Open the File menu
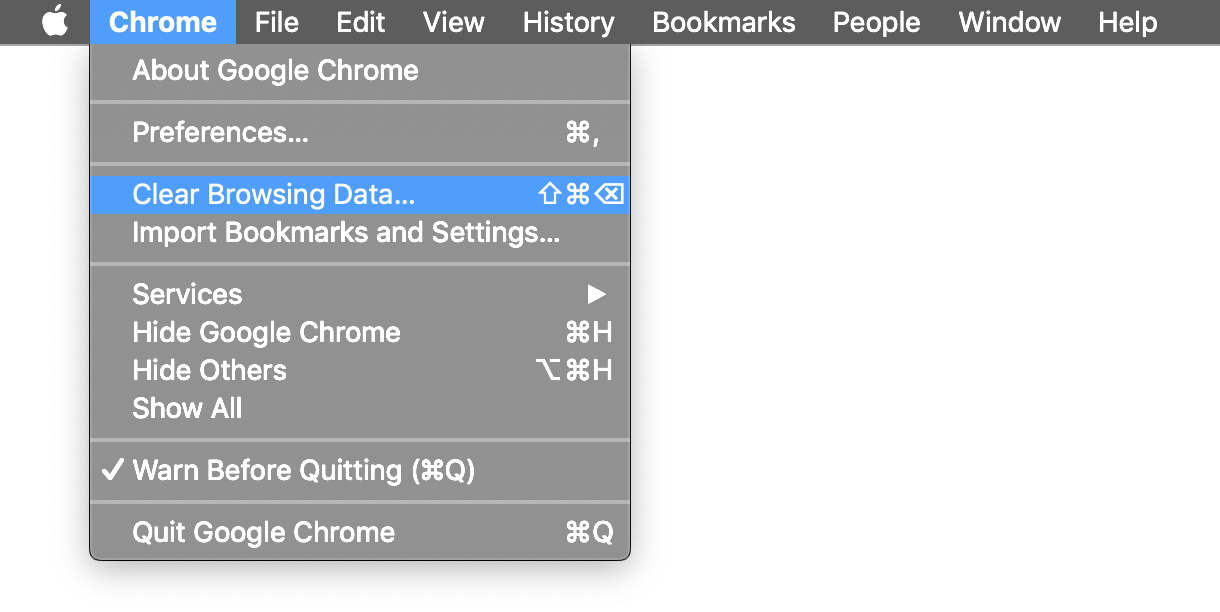 click(x=276, y=22)
